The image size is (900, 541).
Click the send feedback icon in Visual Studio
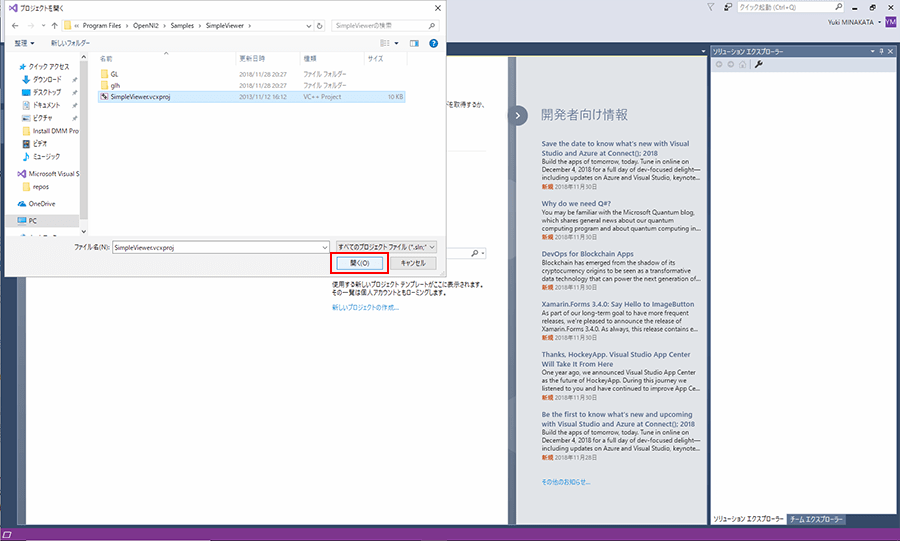(x=727, y=7)
